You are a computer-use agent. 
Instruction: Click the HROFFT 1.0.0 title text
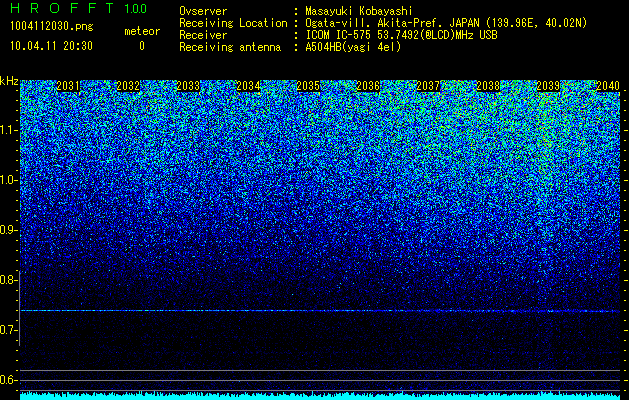[79, 8]
